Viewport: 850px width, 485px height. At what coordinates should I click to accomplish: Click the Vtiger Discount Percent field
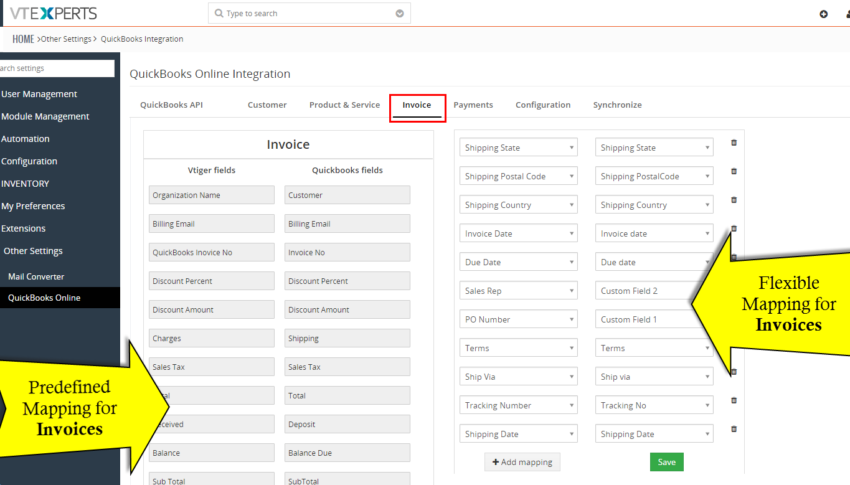click(211, 281)
